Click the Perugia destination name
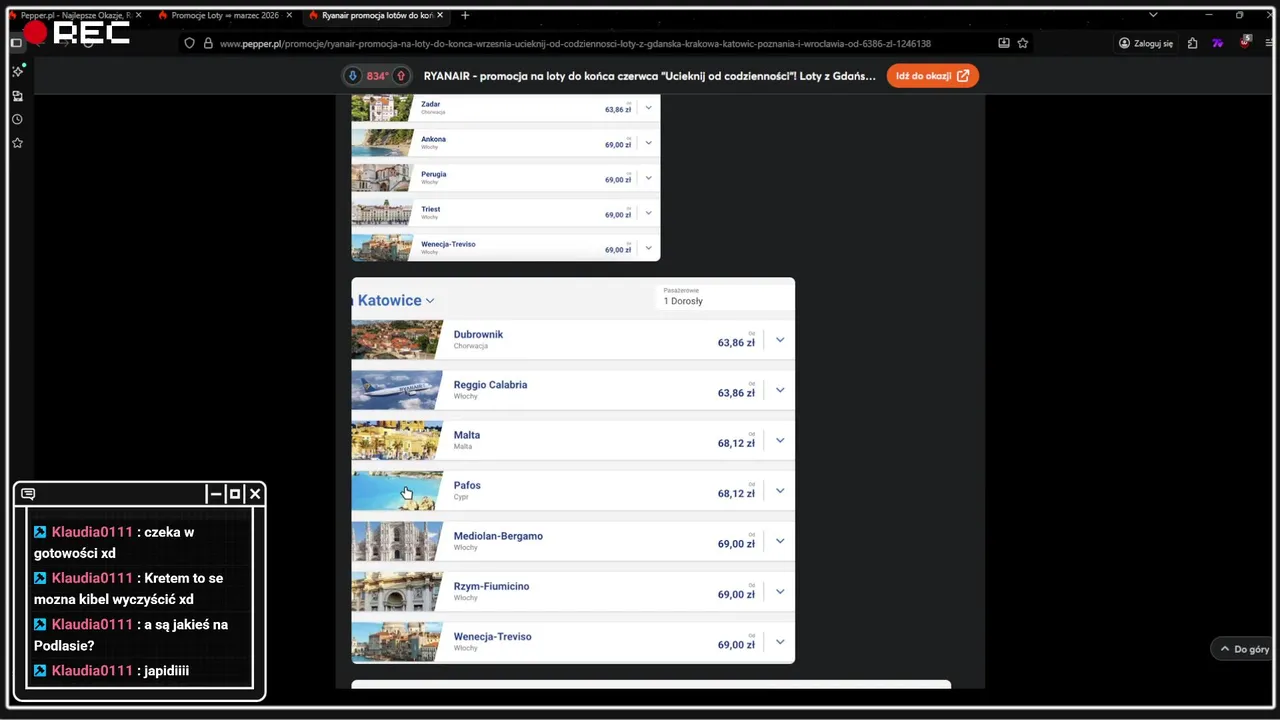The image size is (1280, 720). point(434,174)
